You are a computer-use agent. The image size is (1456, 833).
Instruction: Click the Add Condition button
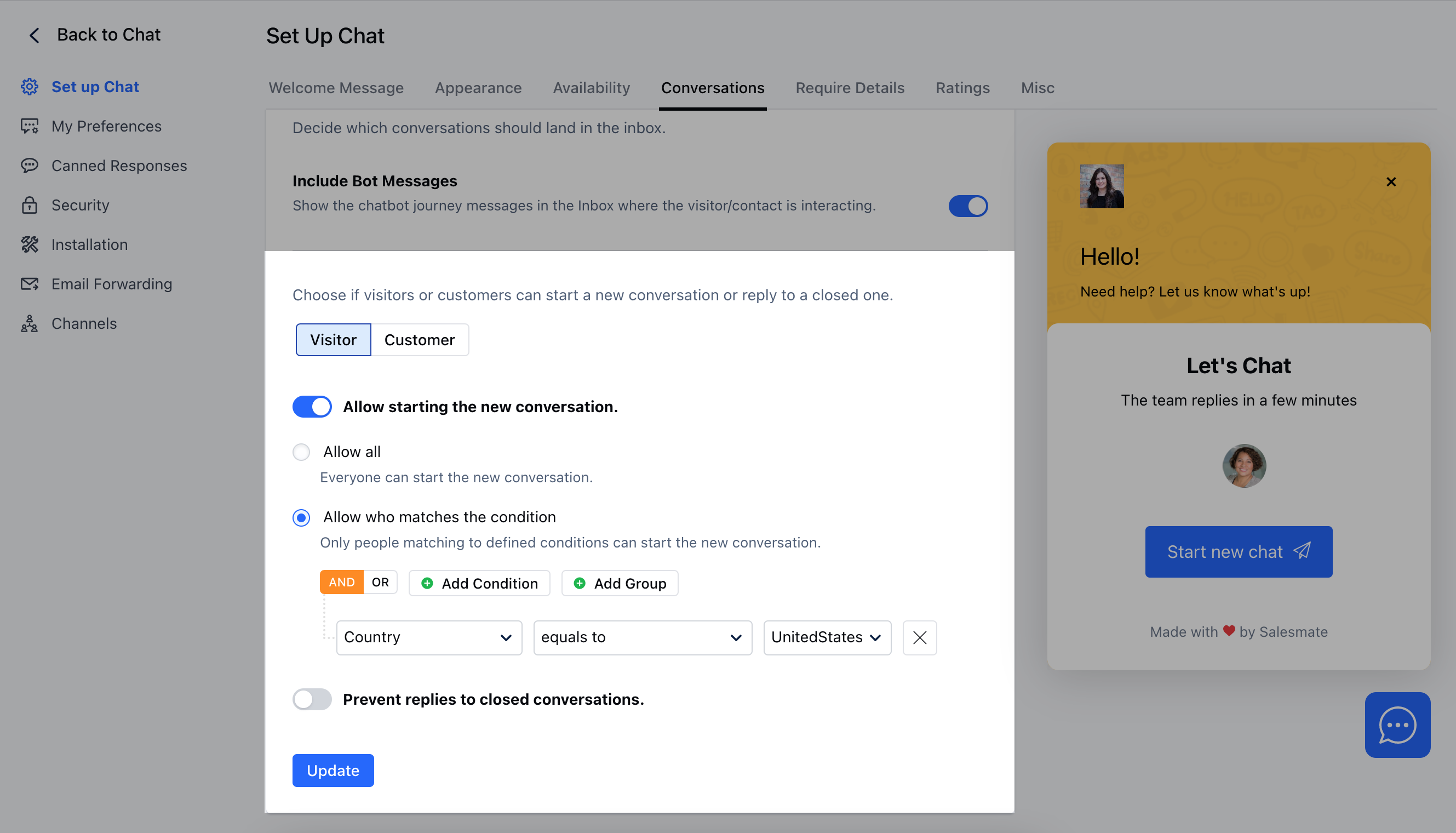(479, 583)
